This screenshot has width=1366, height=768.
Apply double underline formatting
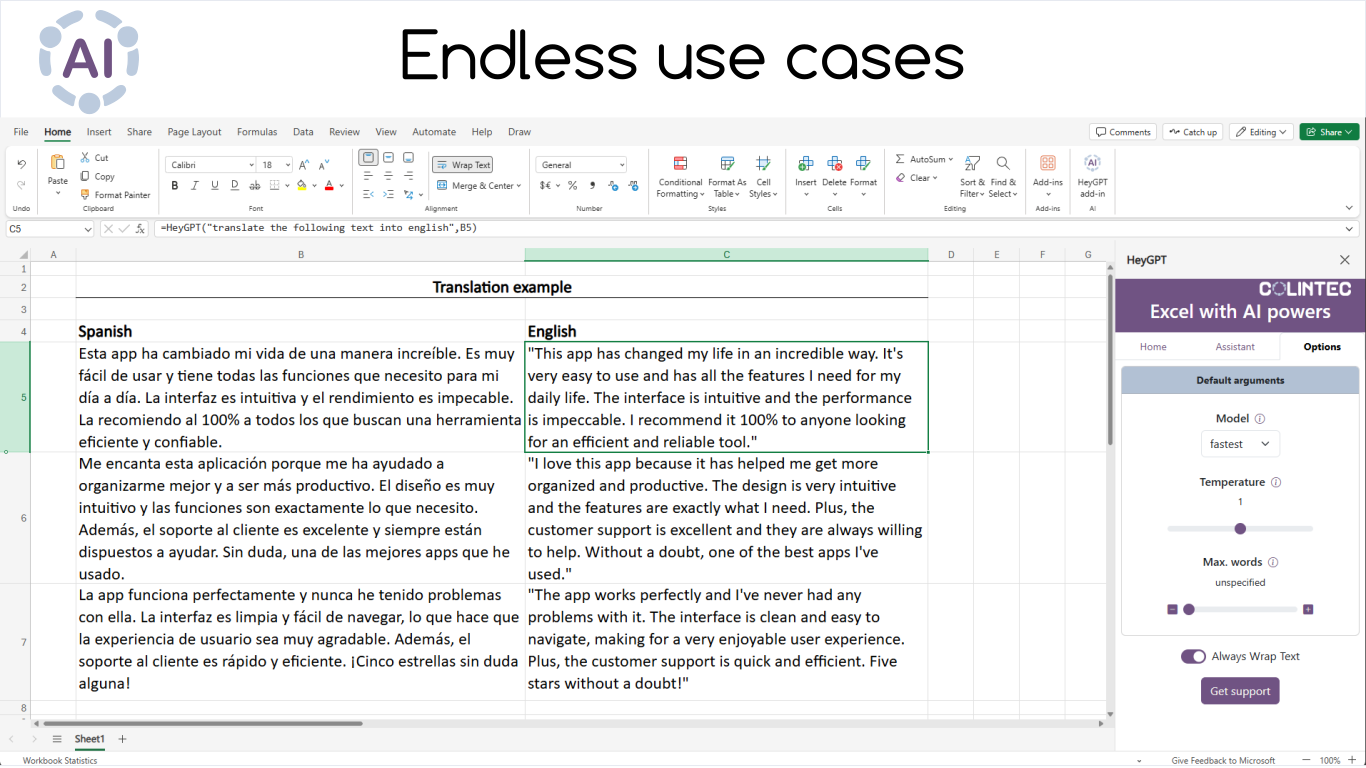[x=235, y=185]
